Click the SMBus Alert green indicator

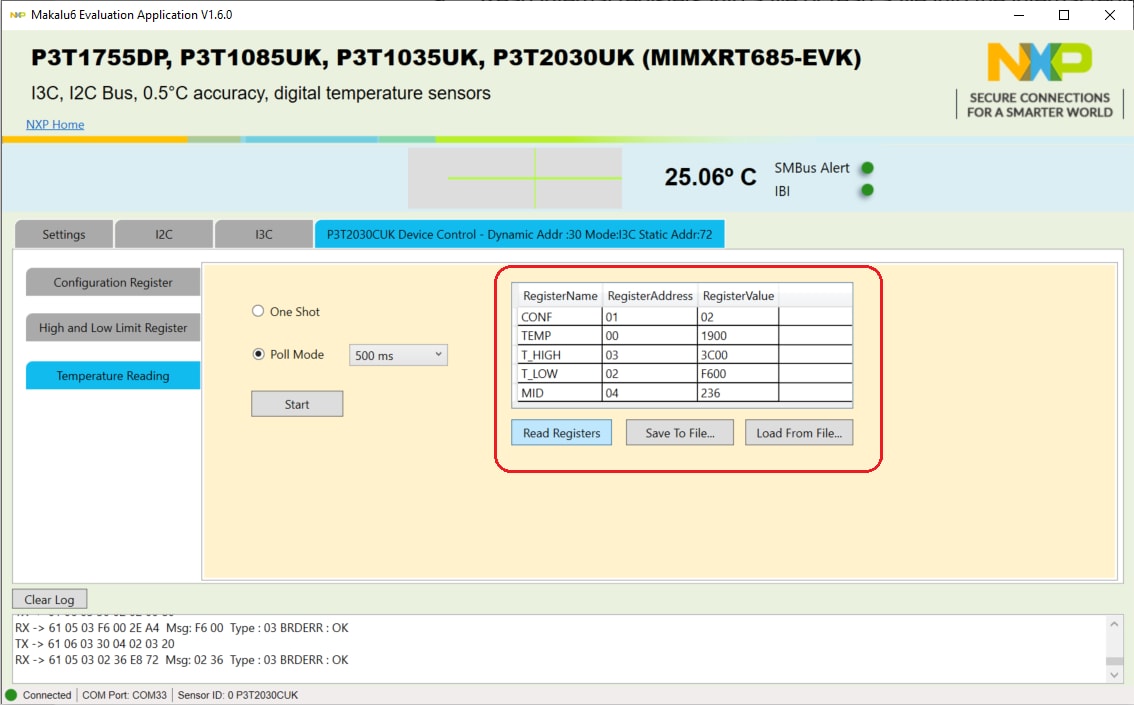point(867,168)
